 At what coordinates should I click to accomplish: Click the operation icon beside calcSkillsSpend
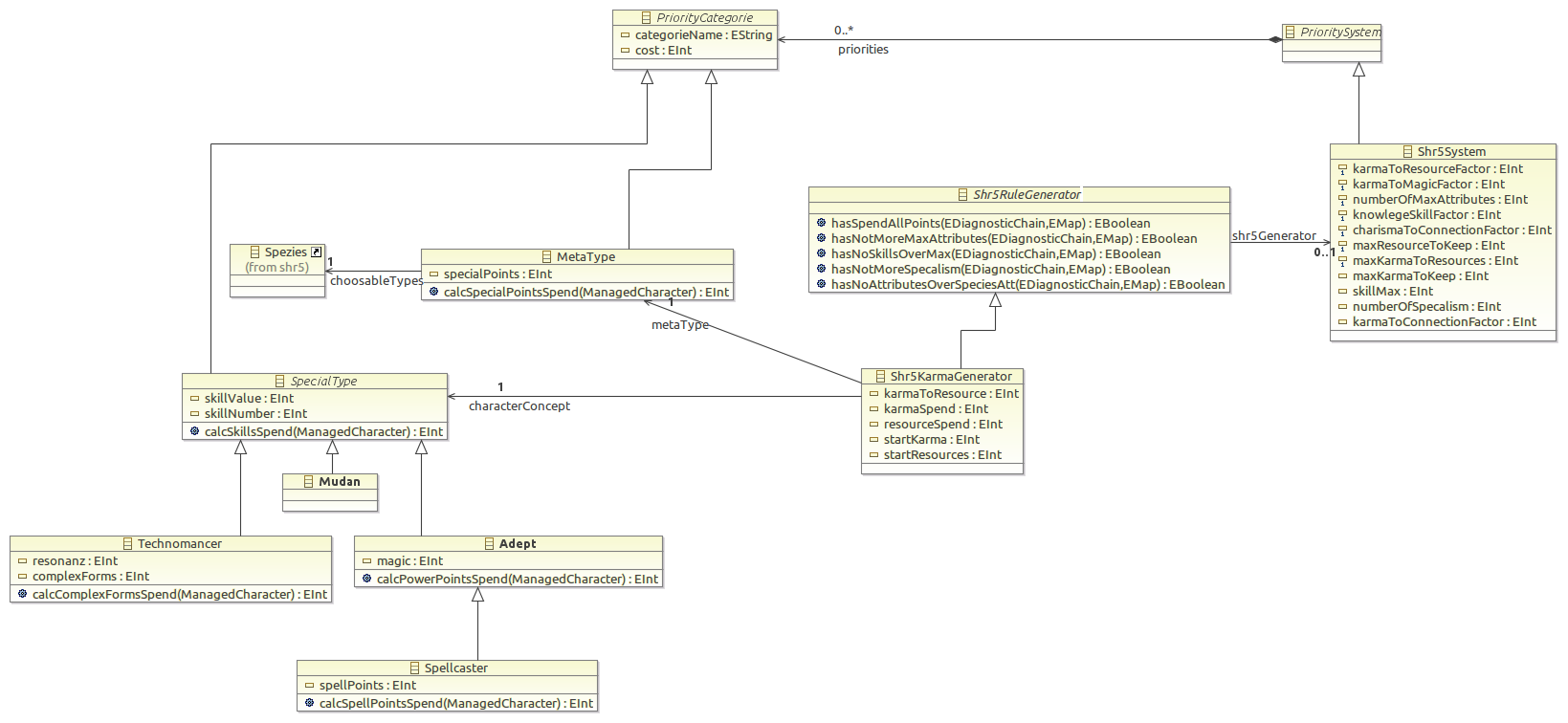click(195, 431)
